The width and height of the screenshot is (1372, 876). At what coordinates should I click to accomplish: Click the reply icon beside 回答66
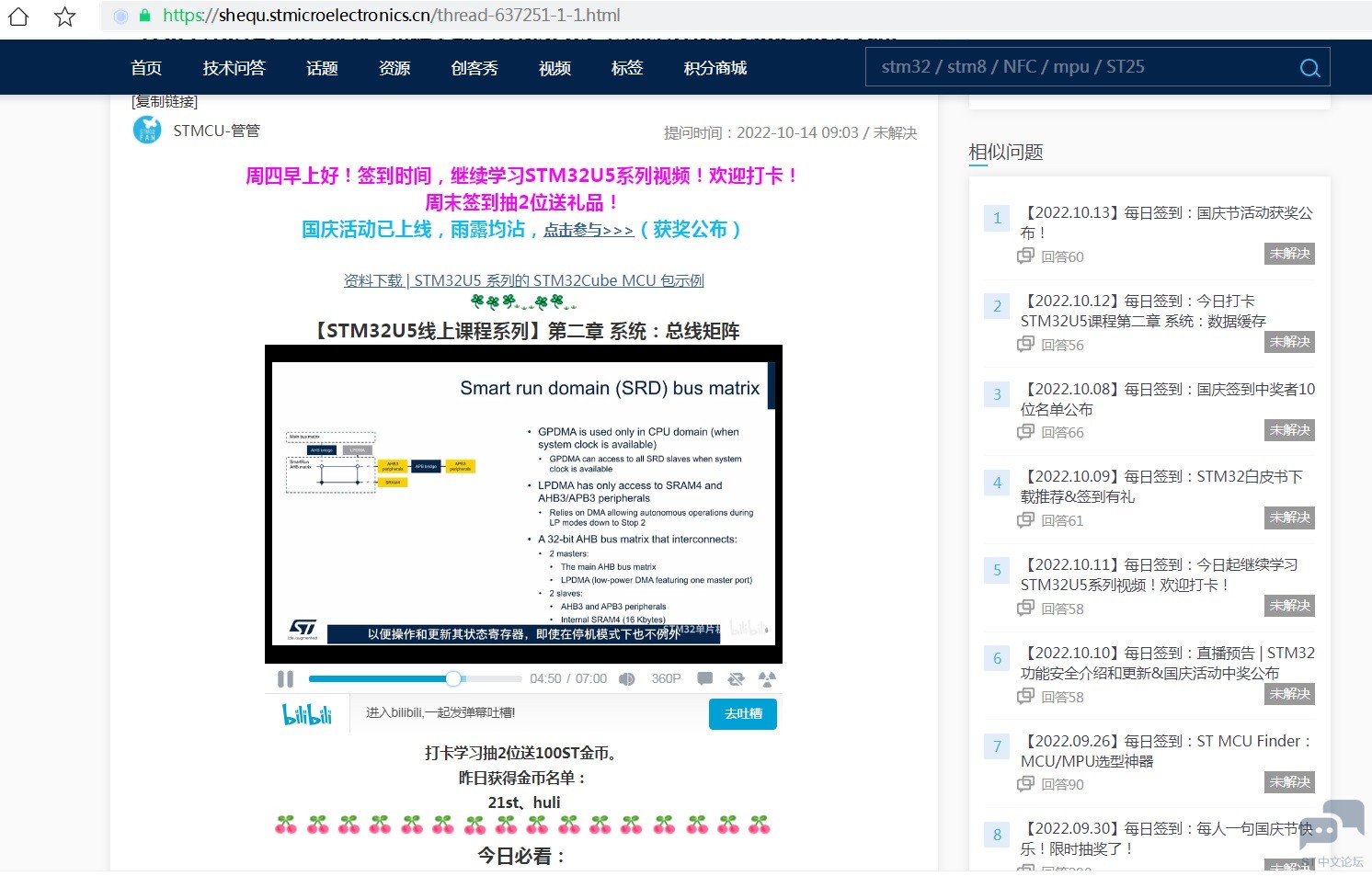coord(1026,432)
